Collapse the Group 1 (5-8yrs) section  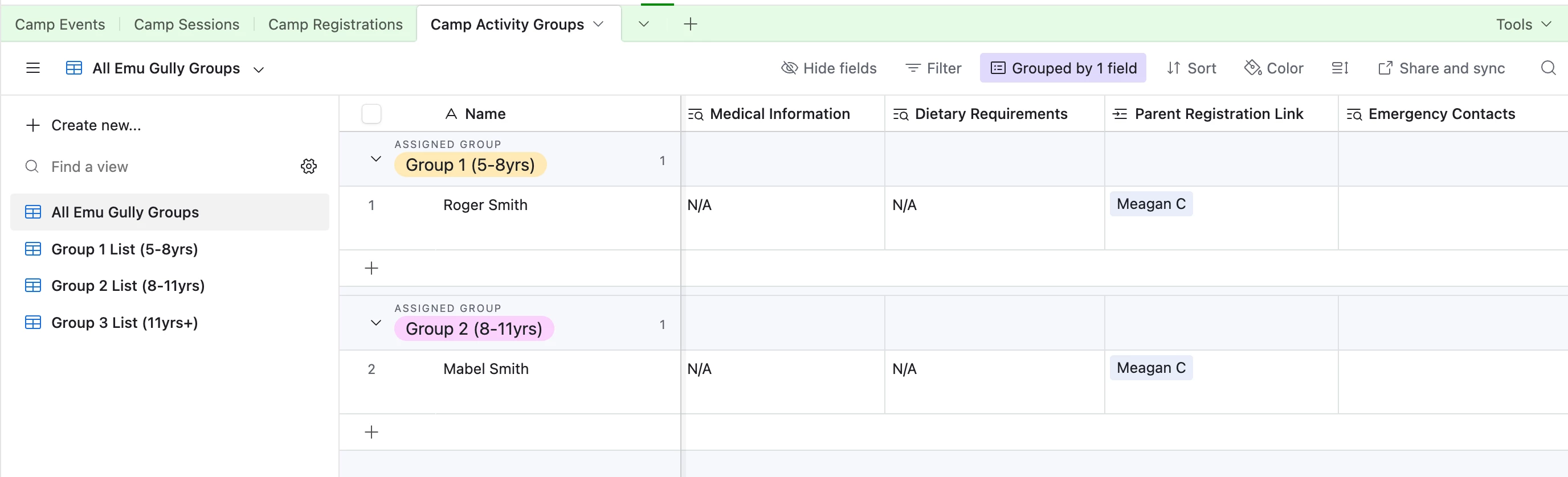click(375, 159)
